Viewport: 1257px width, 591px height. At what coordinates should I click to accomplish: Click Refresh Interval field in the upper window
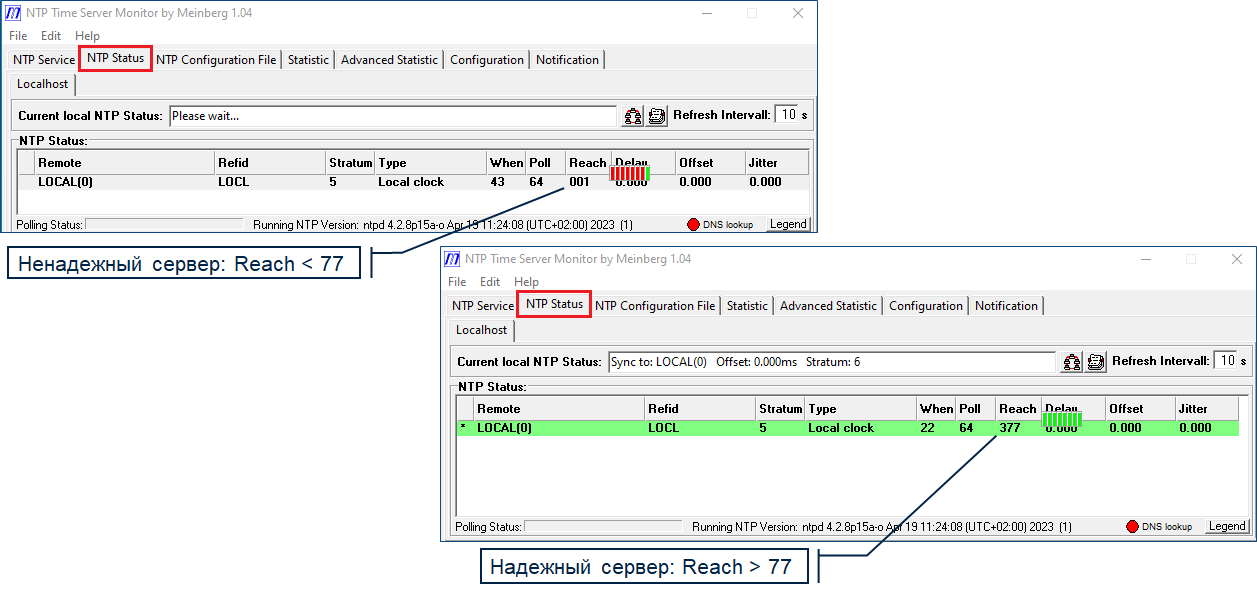(x=789, y=115)
